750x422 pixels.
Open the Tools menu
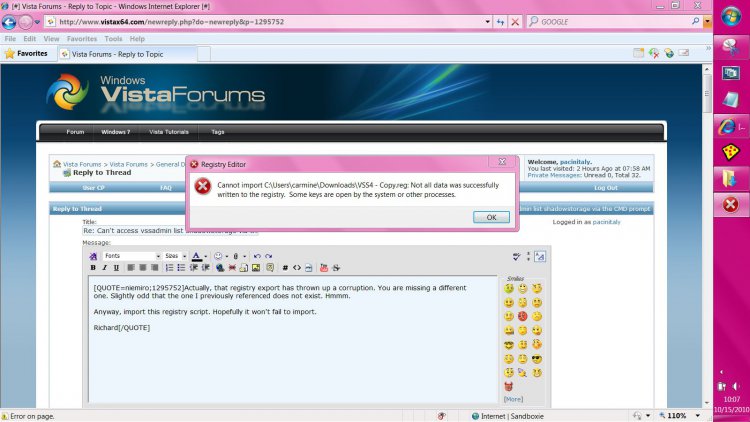113,39
